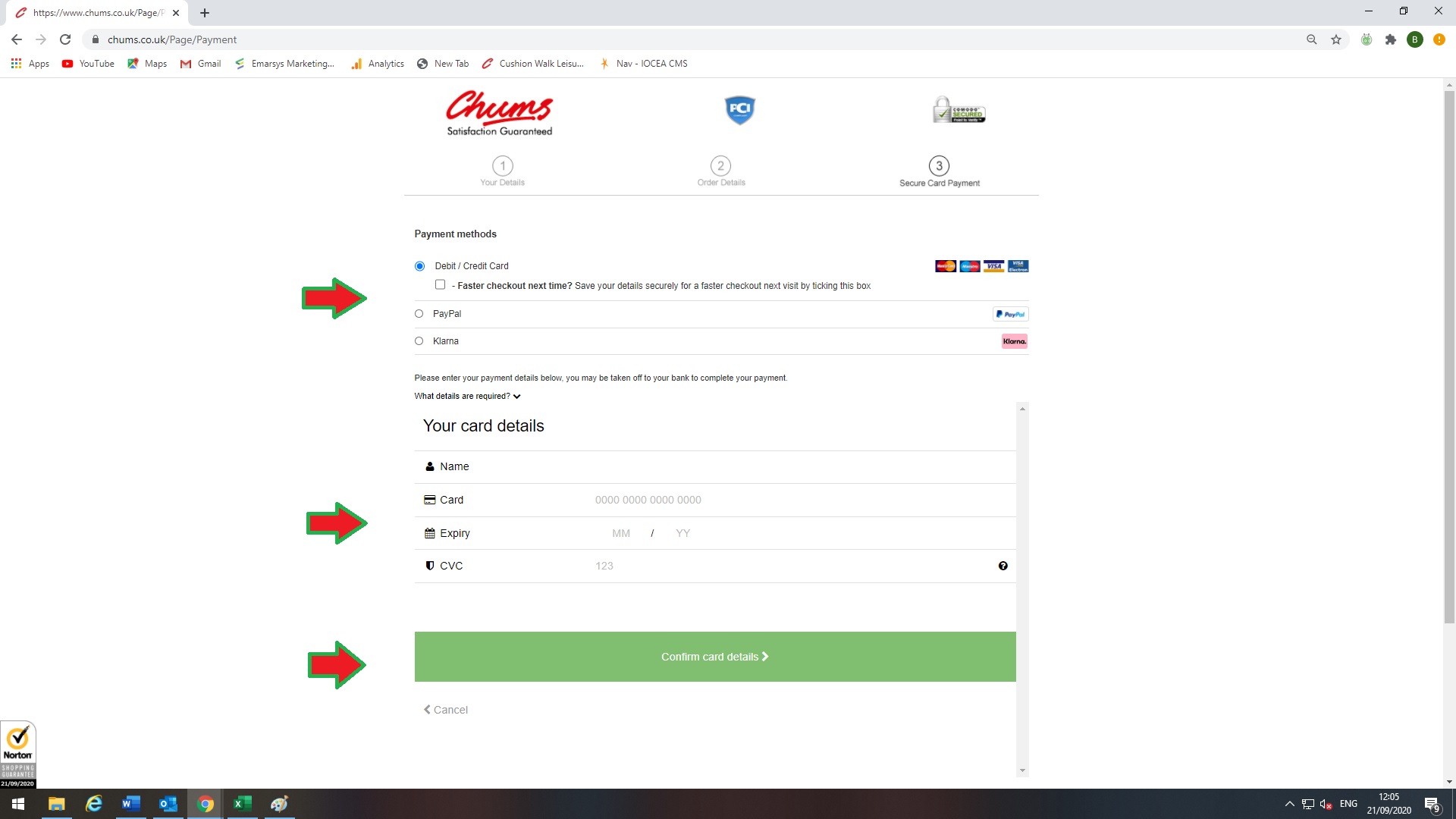Expand What details are required
Image resolution: width=1456 pixels, height=819 pixels.
tap(467, 396)
